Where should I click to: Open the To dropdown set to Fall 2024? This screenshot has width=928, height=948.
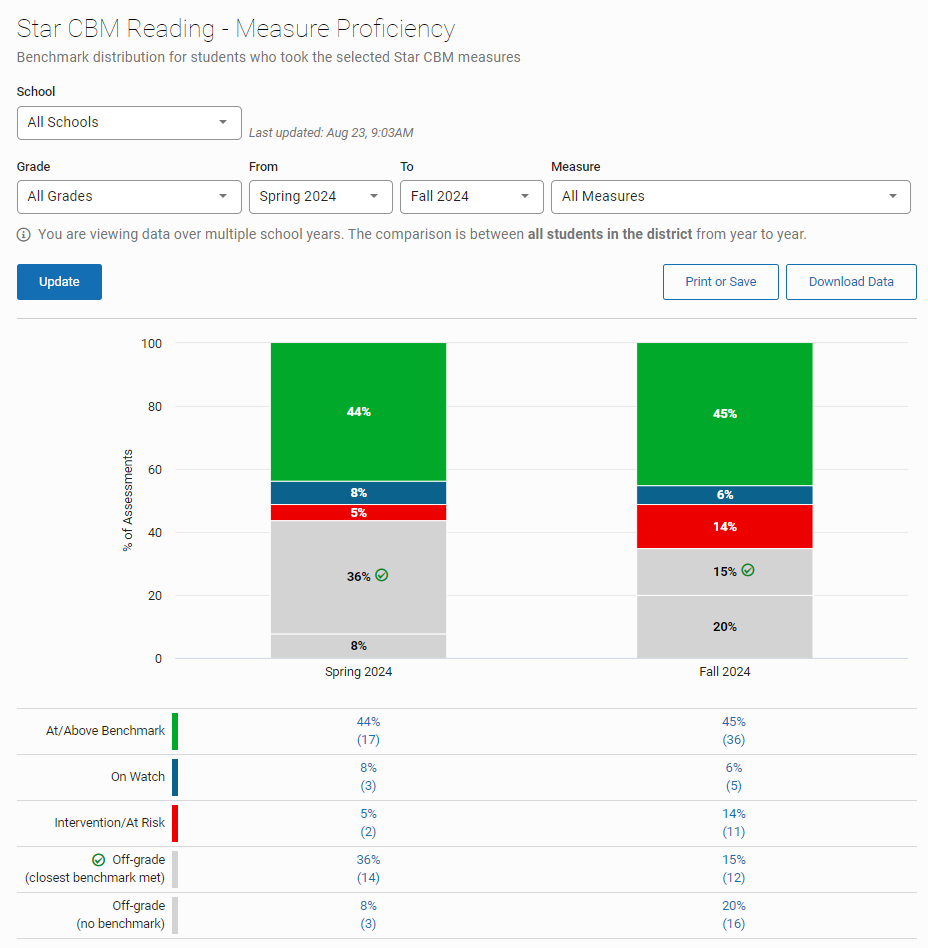coord(471,197)
